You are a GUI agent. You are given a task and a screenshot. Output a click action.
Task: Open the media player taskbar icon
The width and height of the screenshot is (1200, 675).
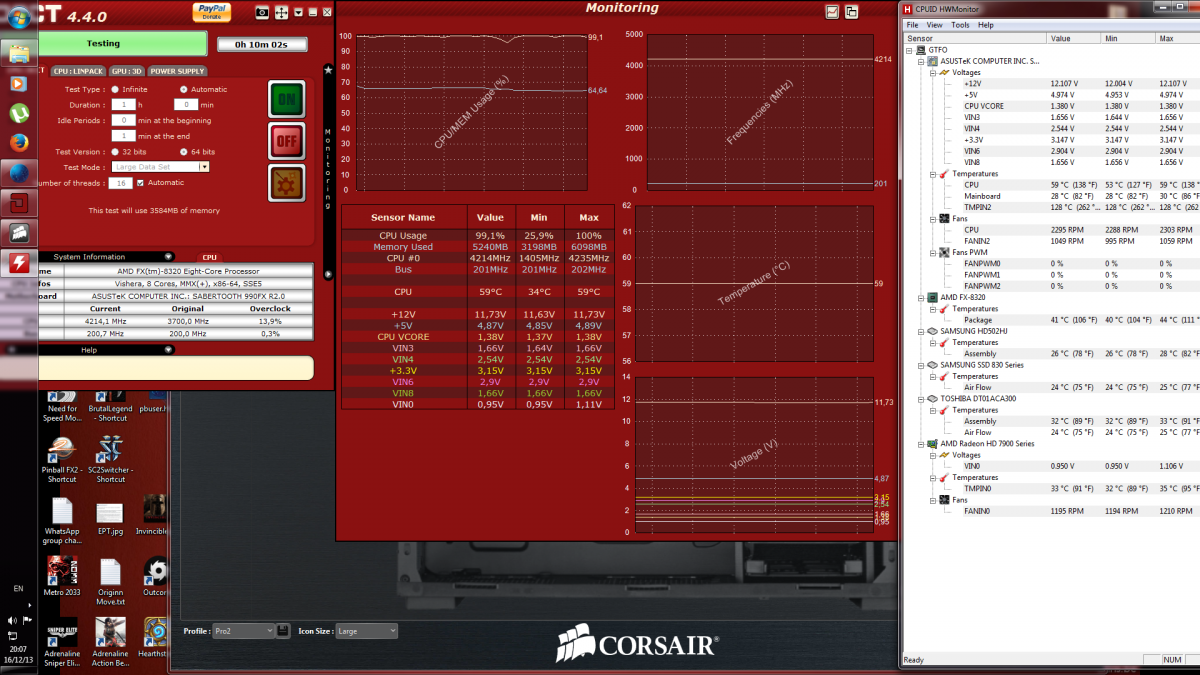pyautogui.click(x=18, y=83)
